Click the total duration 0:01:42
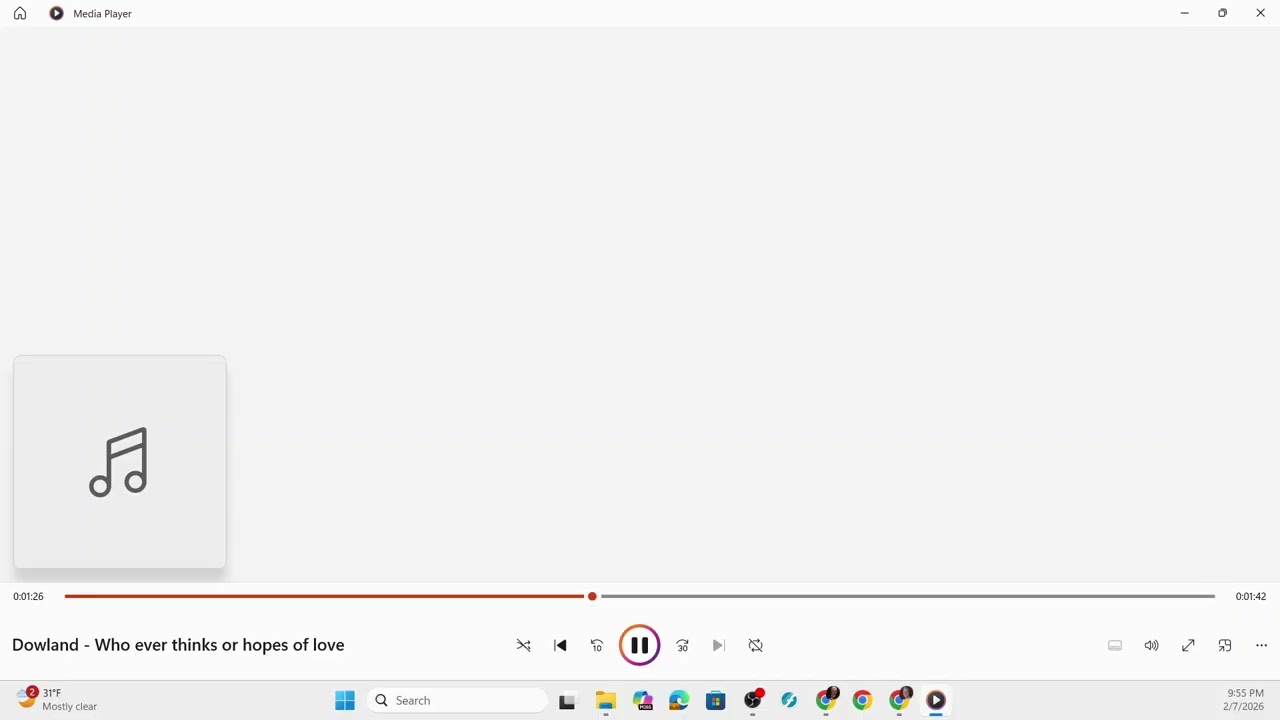The width and height of the screenshot is (1280, 720). pos(1251,596)
